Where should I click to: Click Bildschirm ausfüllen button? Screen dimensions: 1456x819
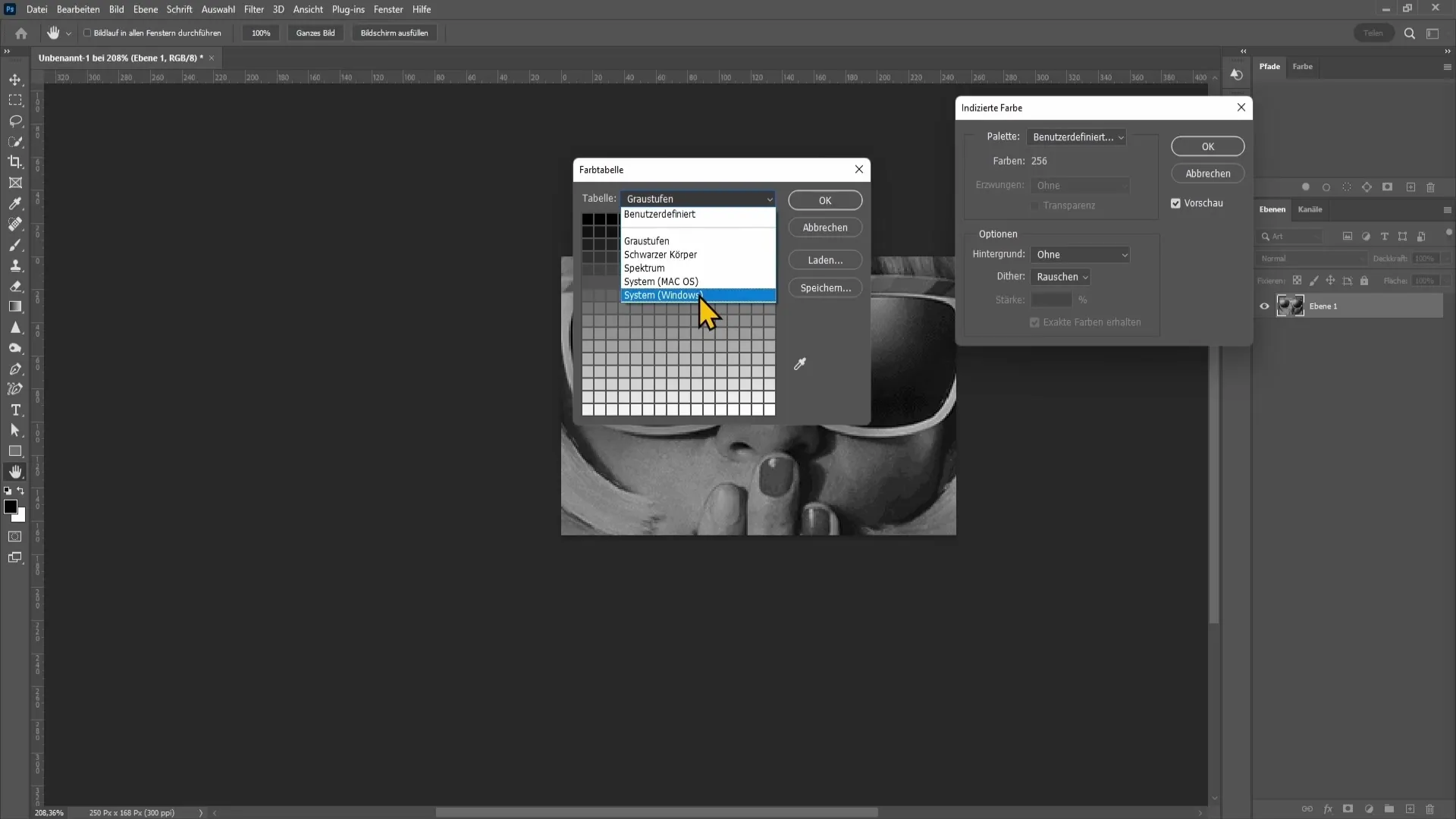pos(394,33)
